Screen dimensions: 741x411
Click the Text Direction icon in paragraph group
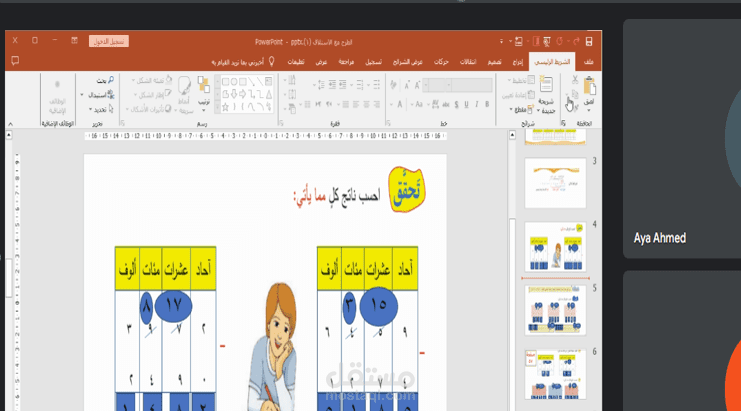pyautogui.click(x=290, y=80)
